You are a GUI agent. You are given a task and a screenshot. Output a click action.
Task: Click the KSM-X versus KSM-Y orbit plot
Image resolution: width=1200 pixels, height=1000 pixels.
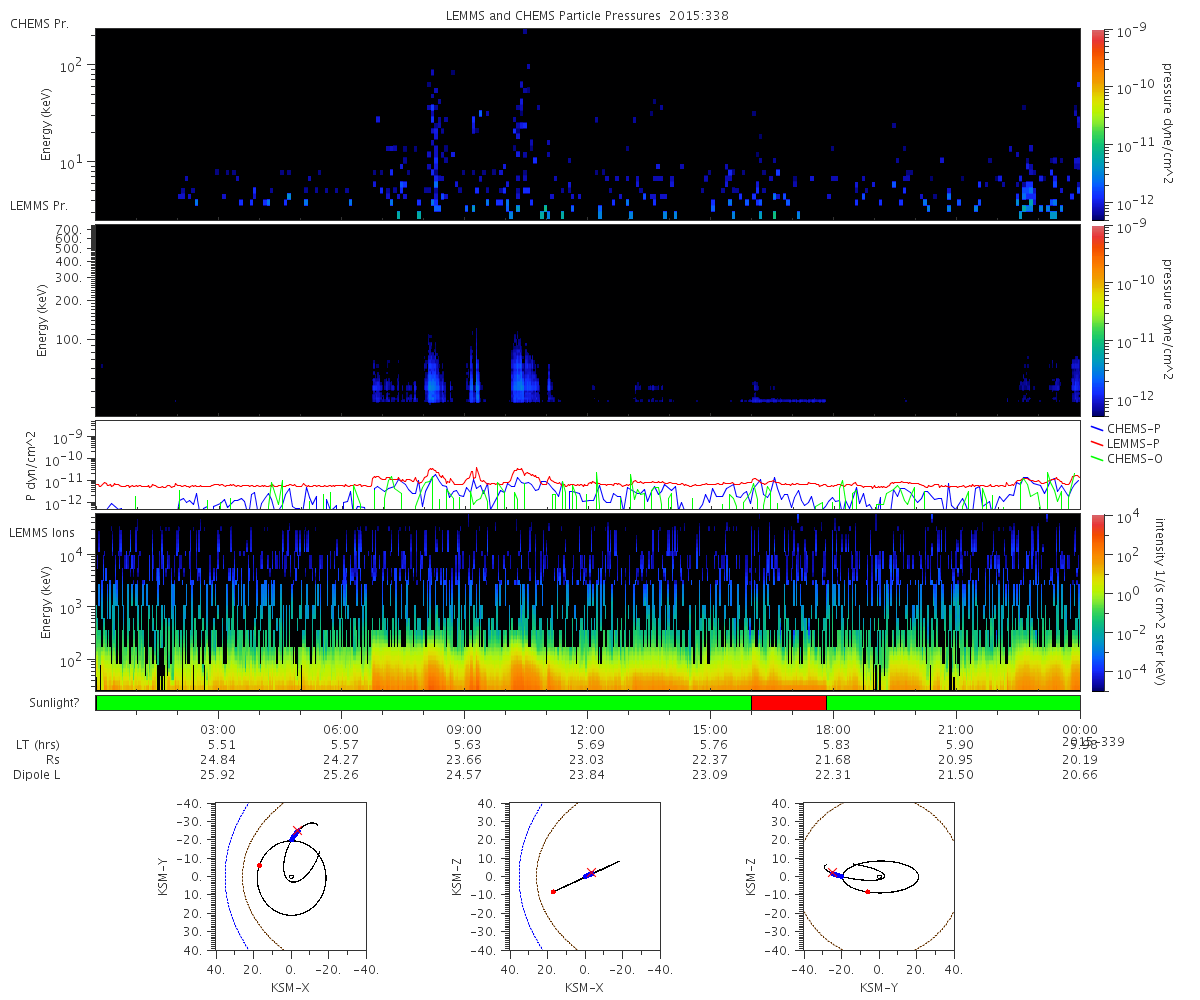290,876
